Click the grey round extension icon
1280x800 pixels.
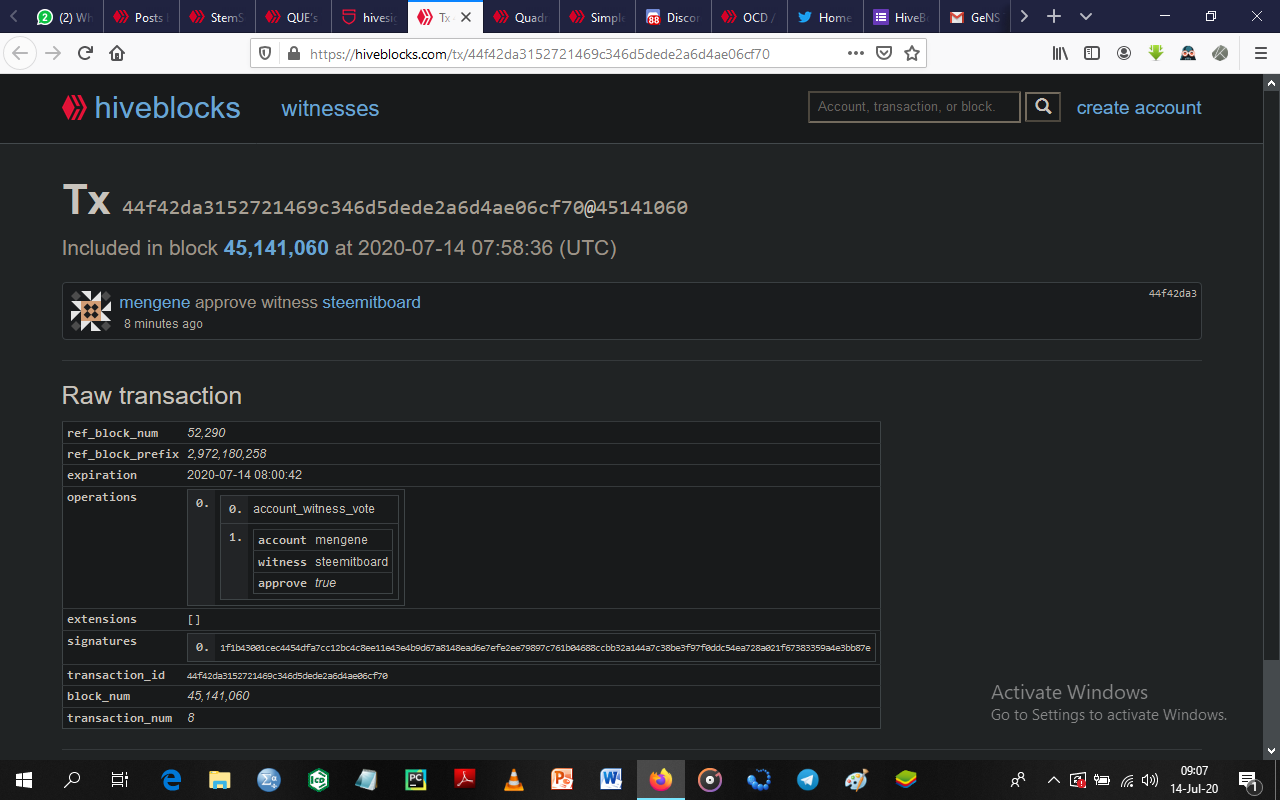(1220, 53)
